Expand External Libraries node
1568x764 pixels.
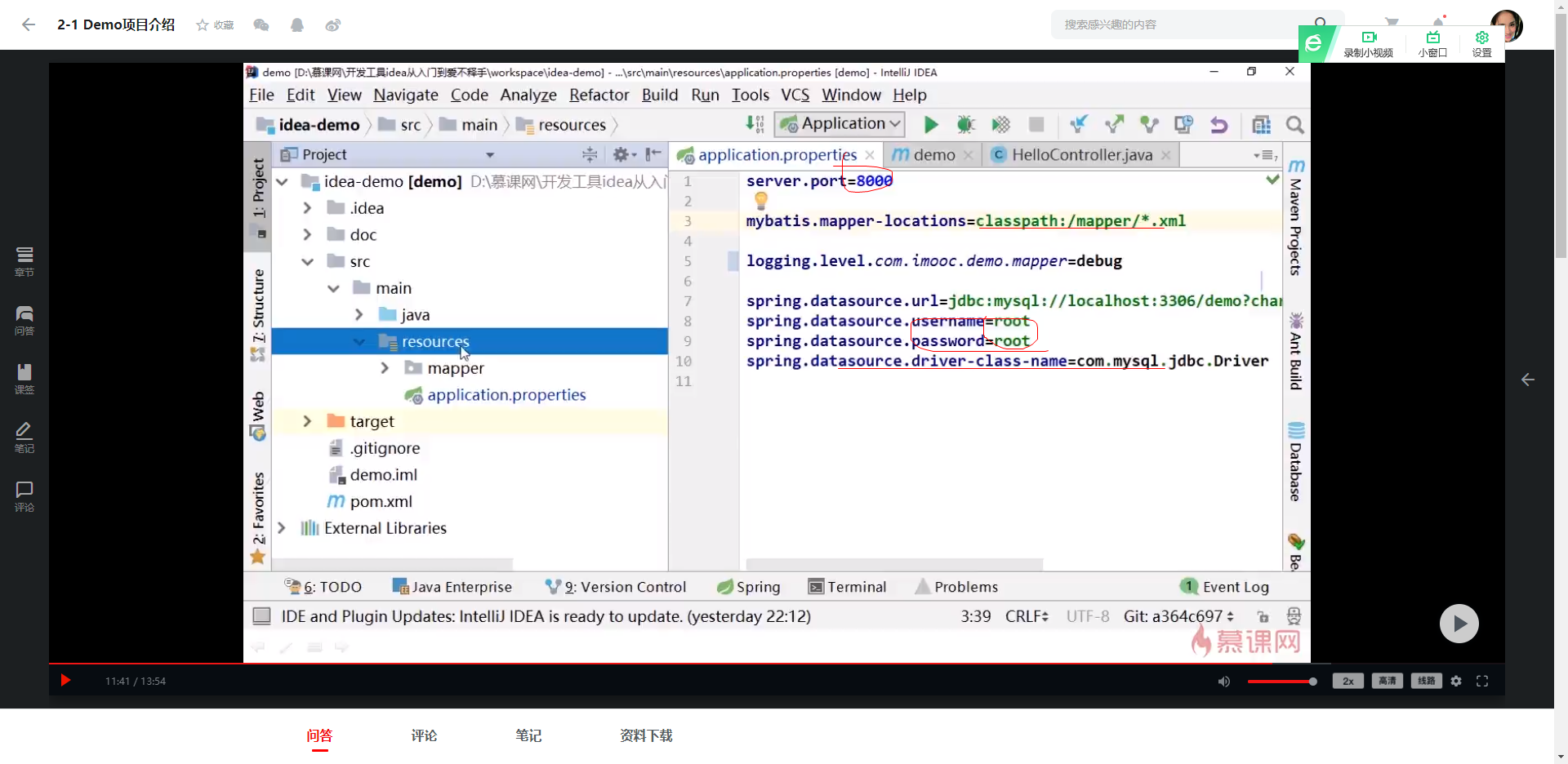click(x=282, y=528)
